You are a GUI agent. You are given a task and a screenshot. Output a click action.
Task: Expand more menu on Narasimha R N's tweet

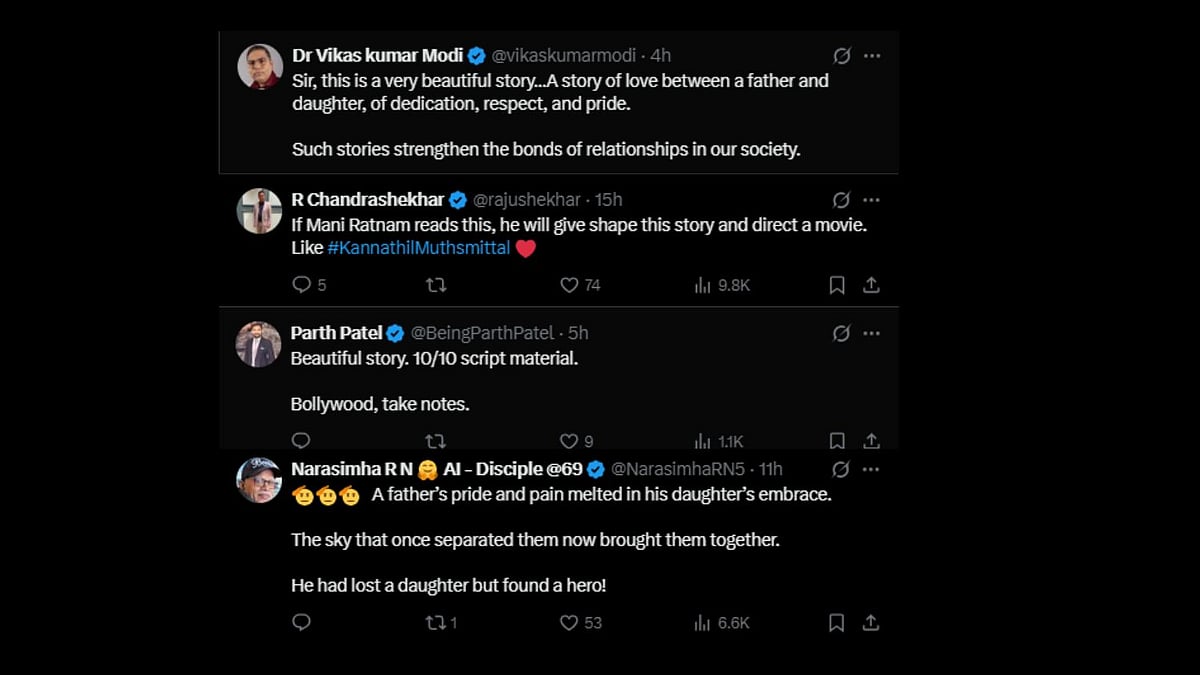(x=872, y=469)
